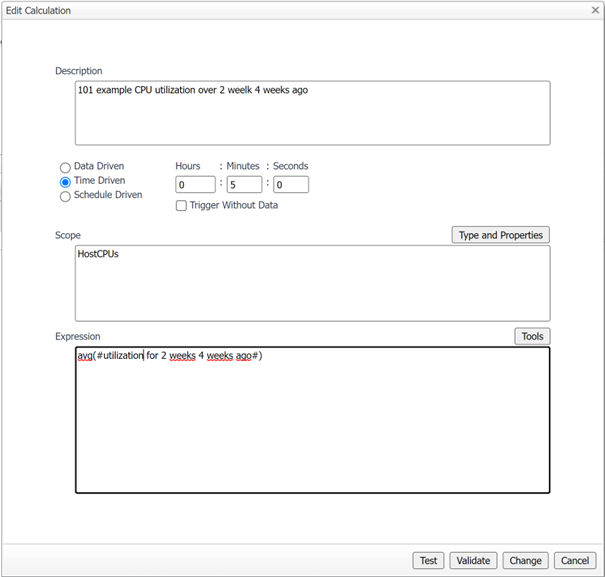
Task: Open the Type and Properties dialog
Action: [500, 235]
